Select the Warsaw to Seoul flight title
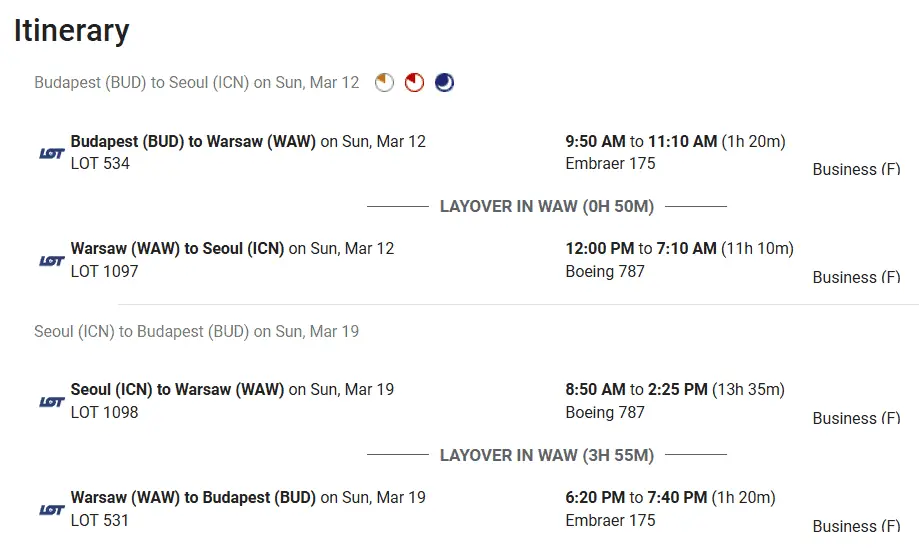This screenshot has height=549, width=919. click(x=177, y=249)
